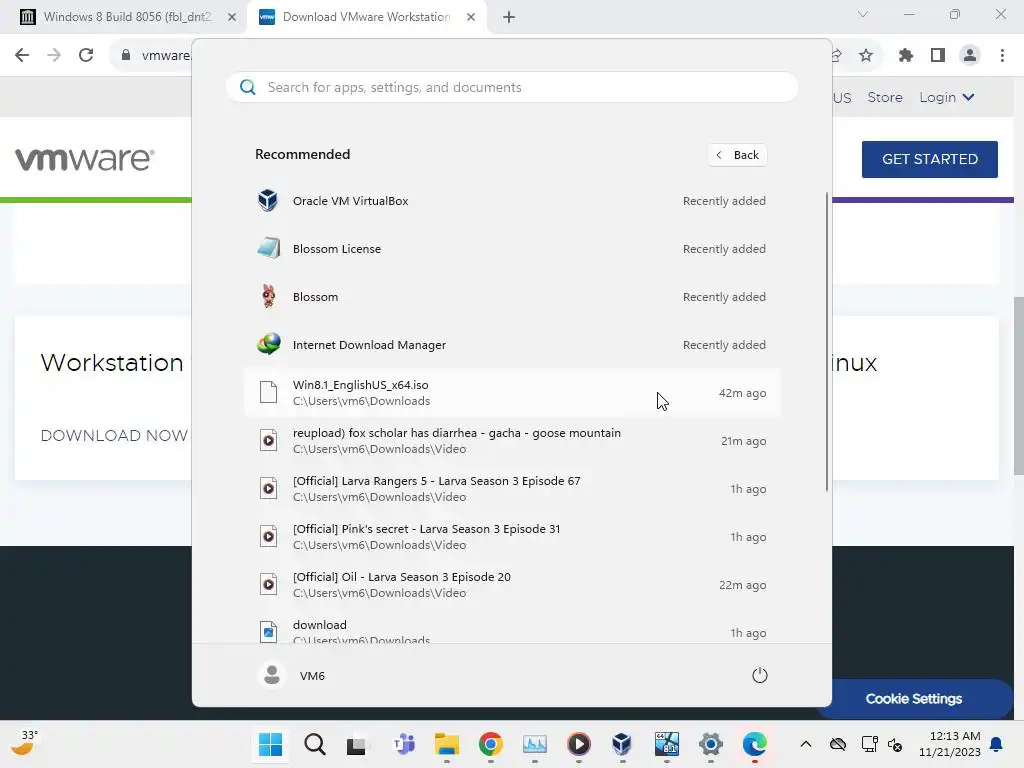Open Task View on taskbar
Image resolution: width=1024 pixels, height=768 pixels.
pos(358,744)
